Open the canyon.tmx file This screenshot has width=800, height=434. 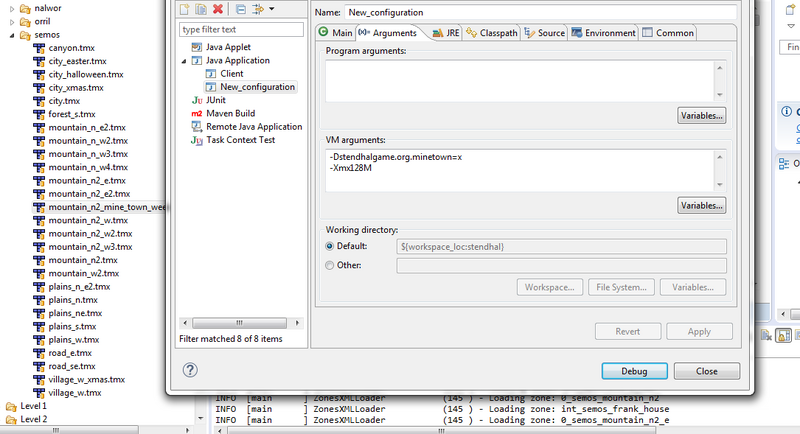[70, 48]
